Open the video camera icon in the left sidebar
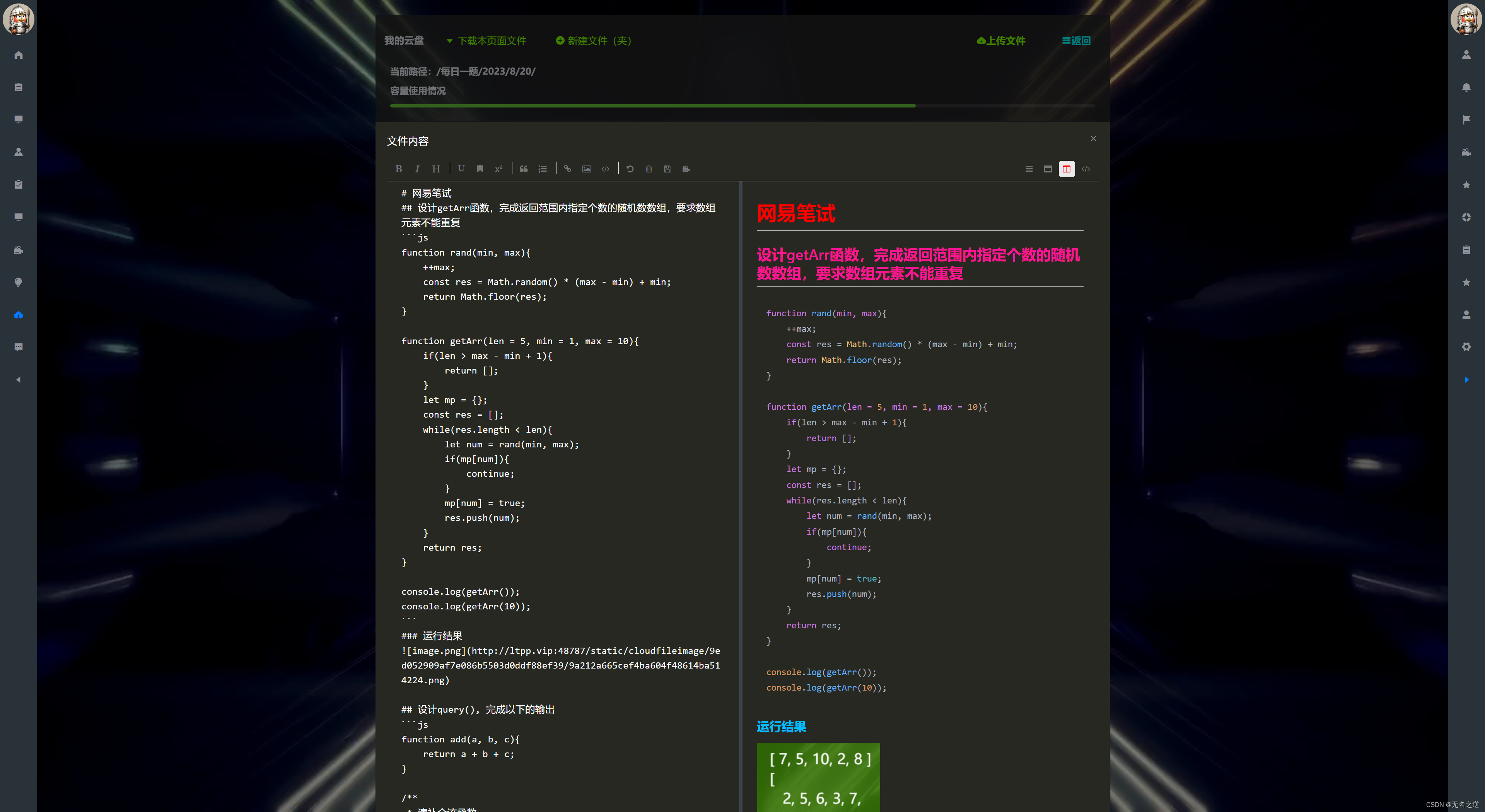 19,249
